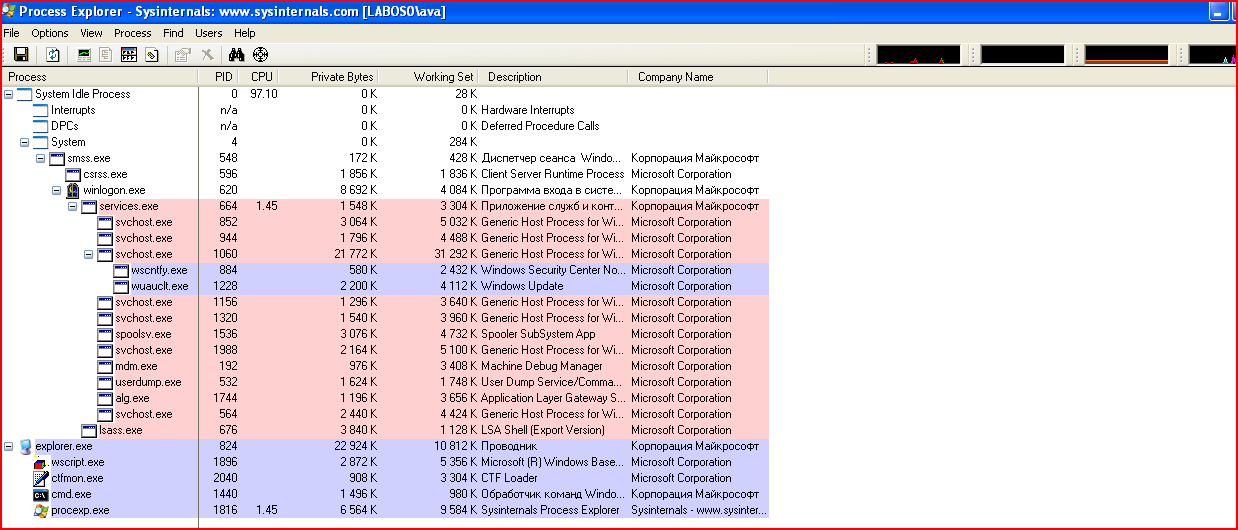Viewport: 1238px width, 530px height.
Task: Click the 'Machine Debug Manager' description
Action: (x=541, y=366)
